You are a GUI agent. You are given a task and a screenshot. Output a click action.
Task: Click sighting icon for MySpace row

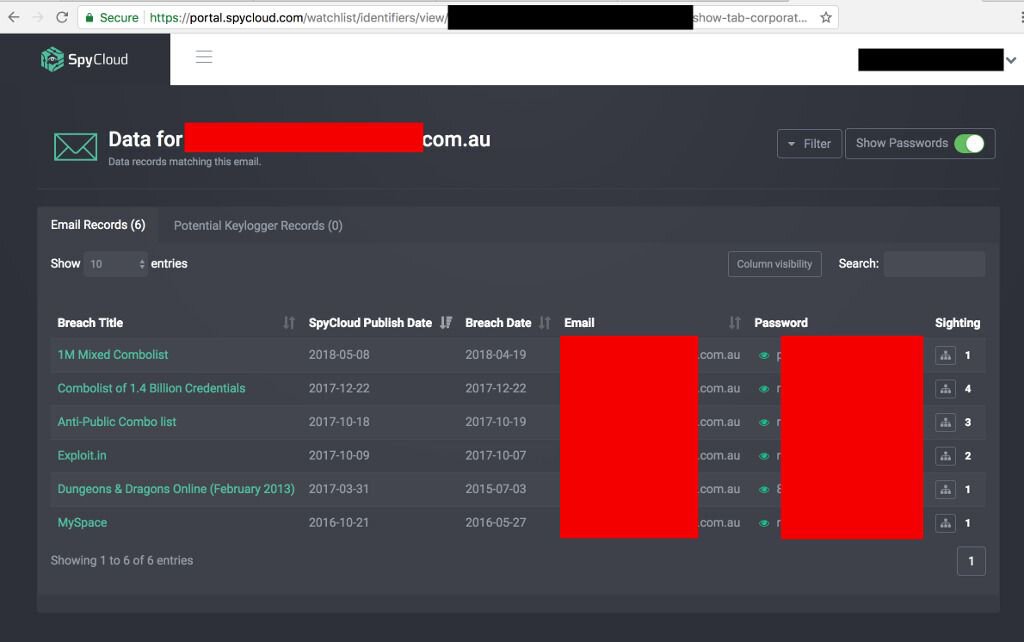click(x=945, y=523)
